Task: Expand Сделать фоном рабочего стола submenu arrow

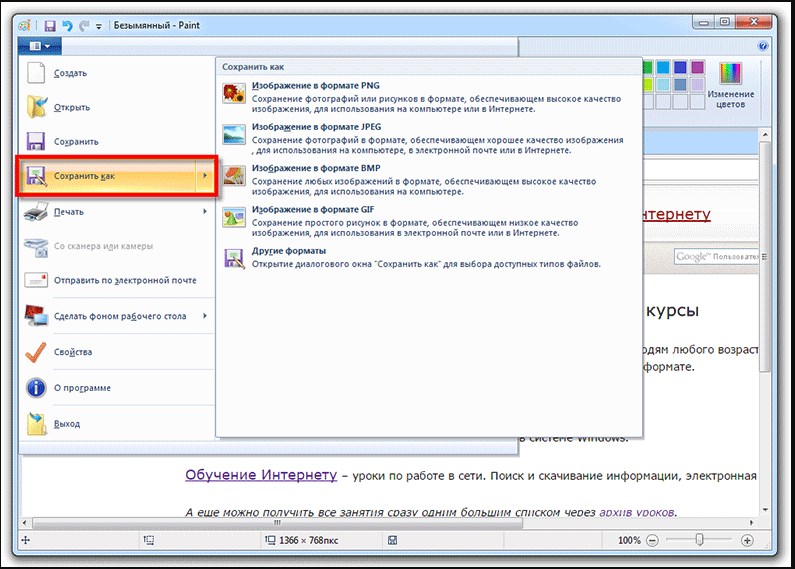Action: 205,316
